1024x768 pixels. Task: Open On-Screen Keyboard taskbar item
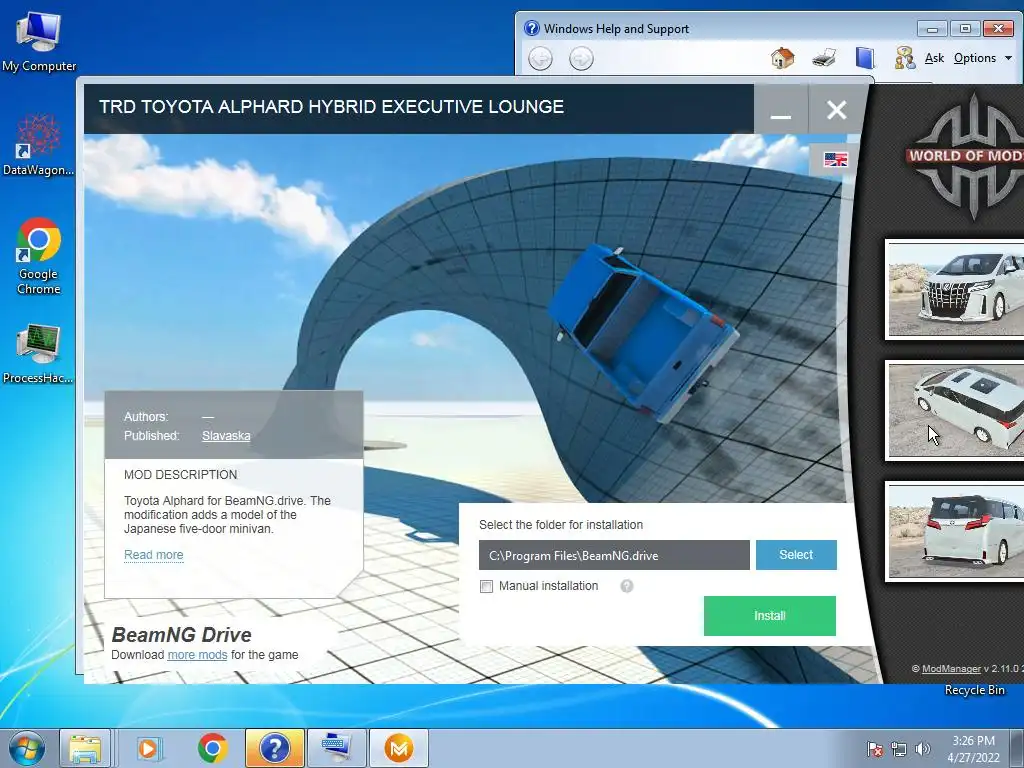(x=337, y=748)
